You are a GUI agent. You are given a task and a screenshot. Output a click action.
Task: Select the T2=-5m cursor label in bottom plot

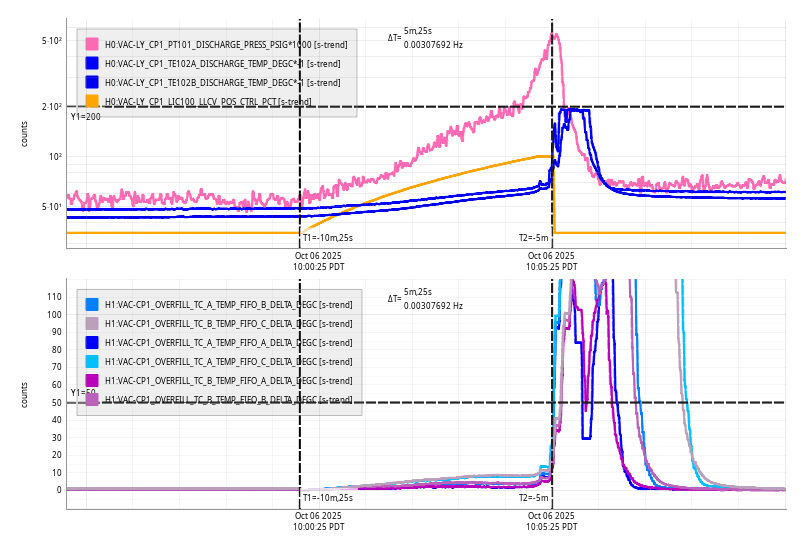coord(534,497)
